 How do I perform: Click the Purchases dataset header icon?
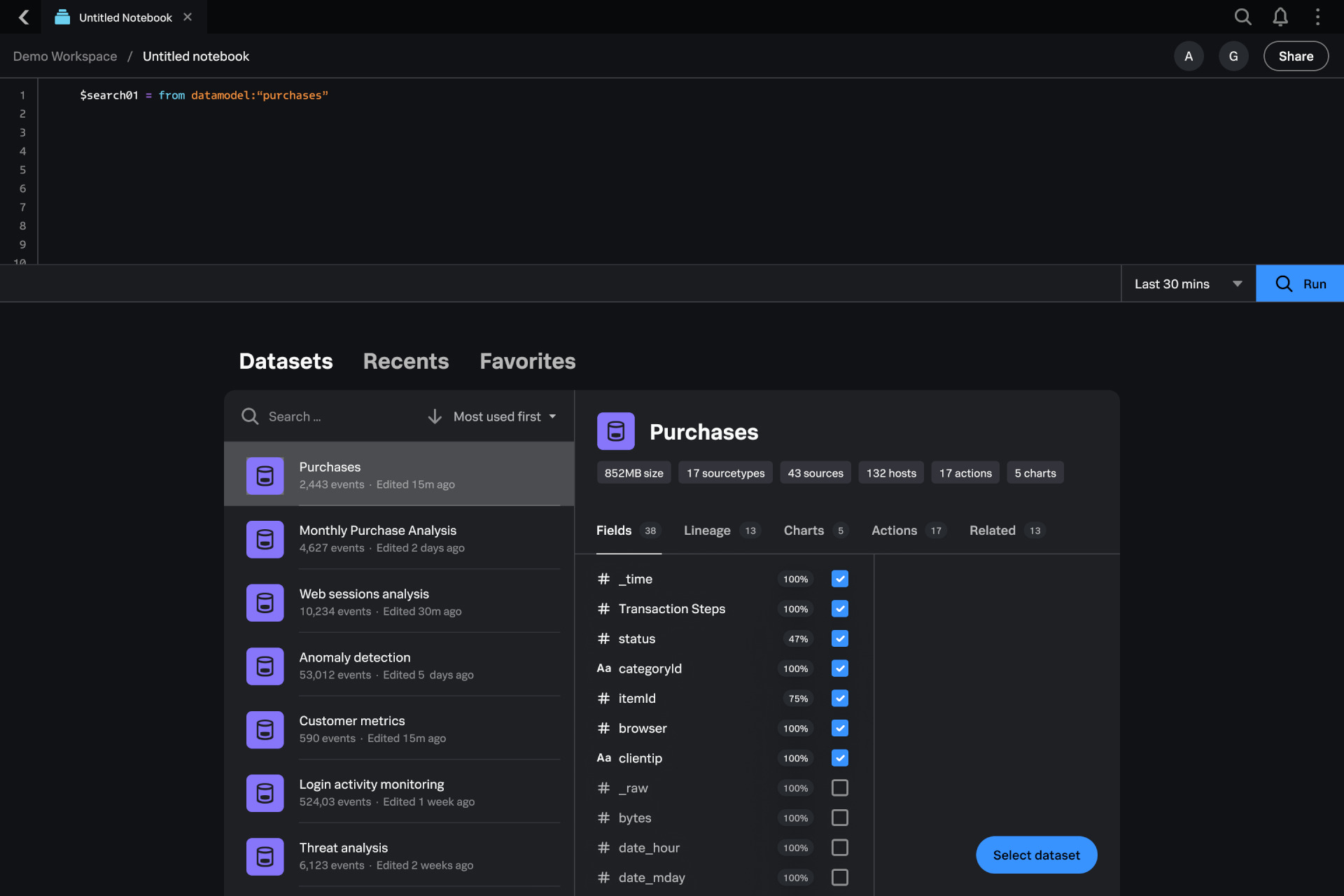615,431
